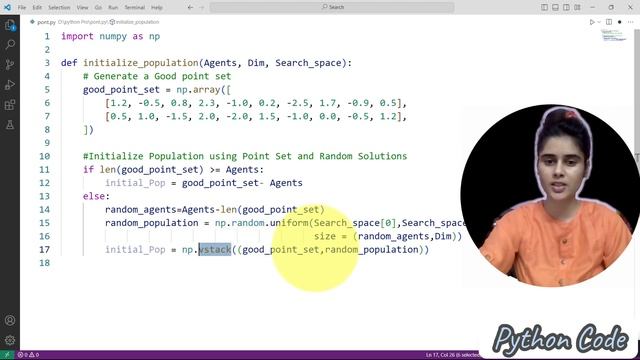Open the Search view in activity bar
This screenshot has height=360, width=640.
[10, 44]
